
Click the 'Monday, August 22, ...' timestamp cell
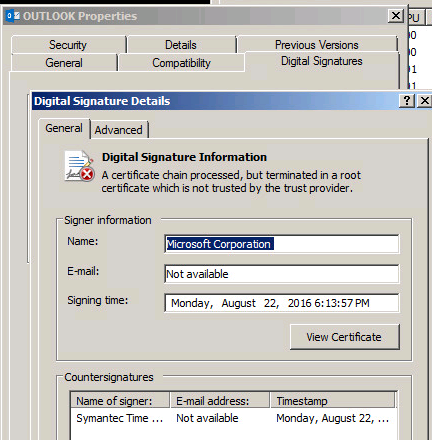pos(333,418)
